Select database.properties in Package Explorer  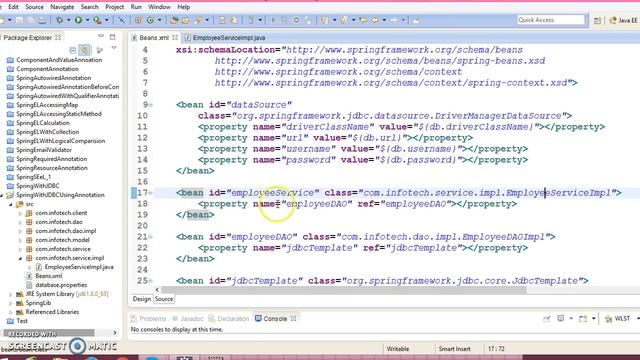(x=56, y=285)
